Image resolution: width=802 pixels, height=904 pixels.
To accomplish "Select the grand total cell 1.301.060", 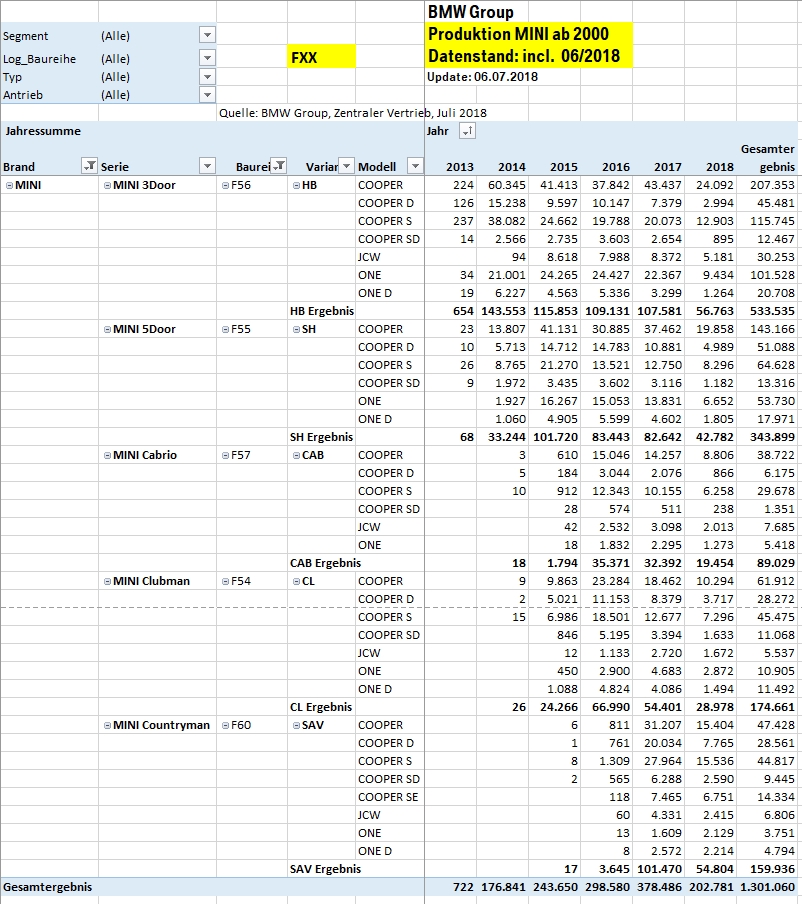I will click(x=767, y=887).
